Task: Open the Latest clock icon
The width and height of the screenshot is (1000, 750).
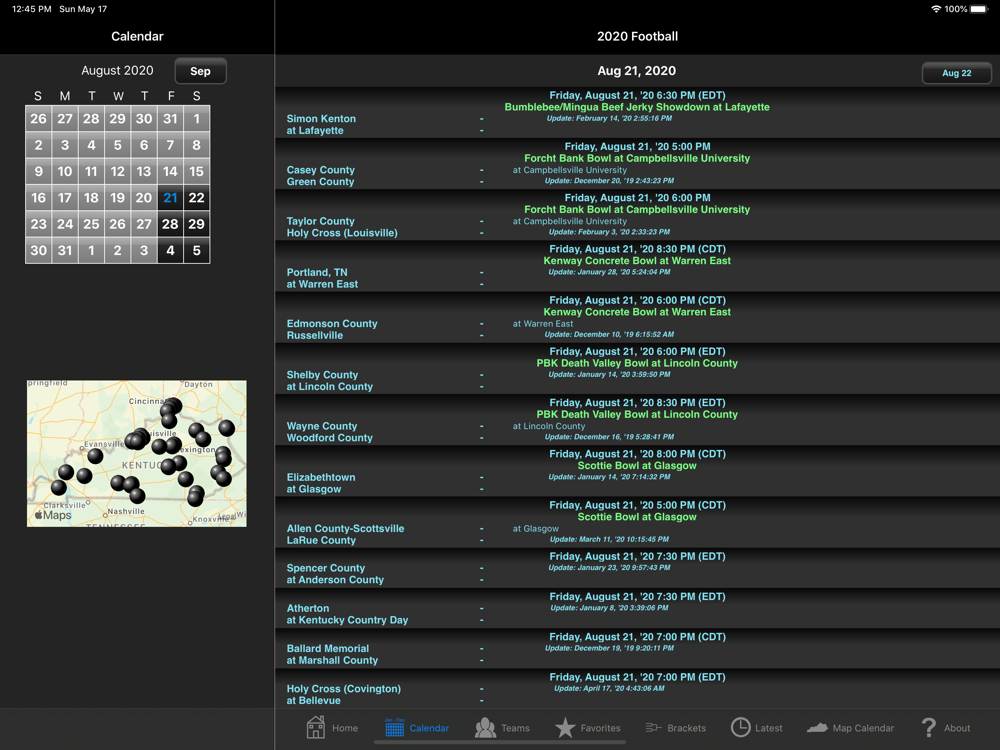Action: (x=740, y=727)
